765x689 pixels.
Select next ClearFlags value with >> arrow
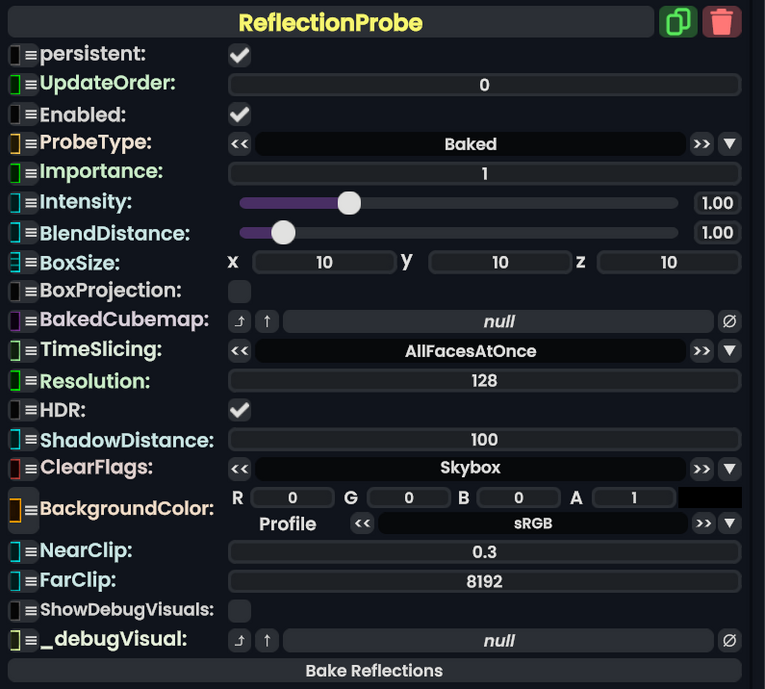pyautogui.click(x=702, y=469)
